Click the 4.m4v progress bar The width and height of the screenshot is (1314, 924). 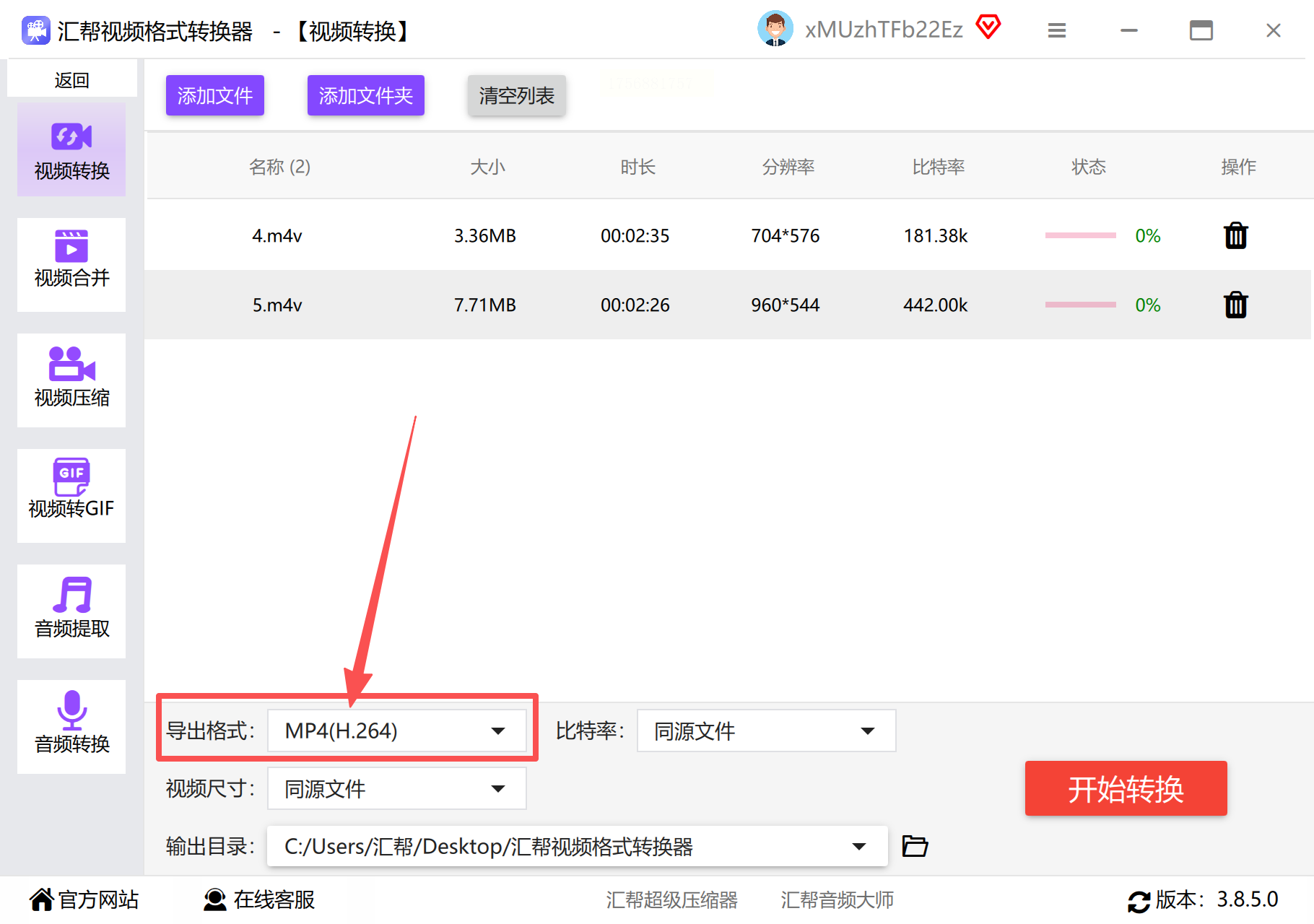(x=1080, y=235)
